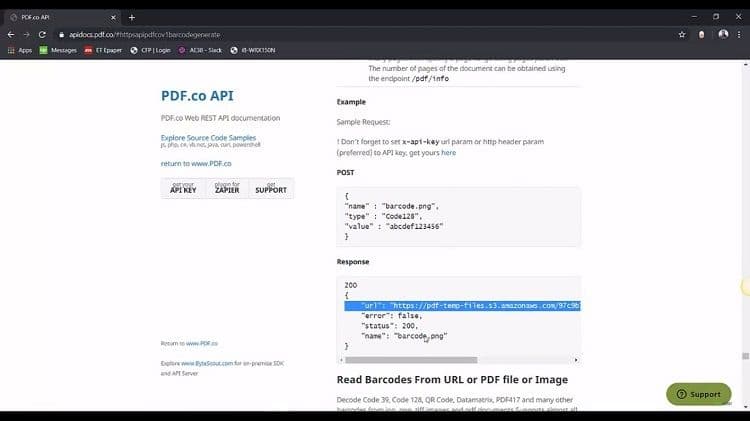The height and width of the screenshot is (421, 750).
Task: Open the Chrome profile avatar
Action: [x=723, y=34]
